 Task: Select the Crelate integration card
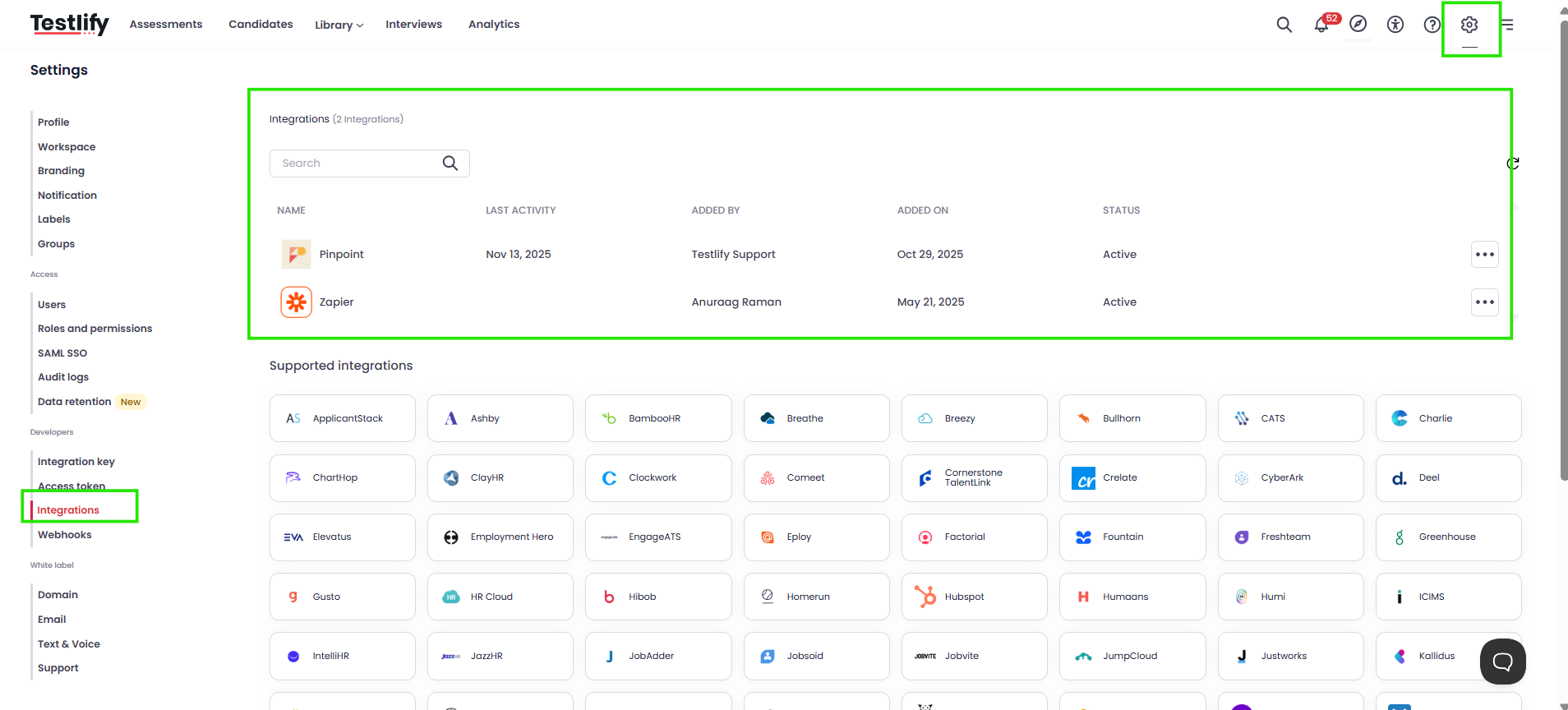pyautogui.click(x=1132, y=478)
